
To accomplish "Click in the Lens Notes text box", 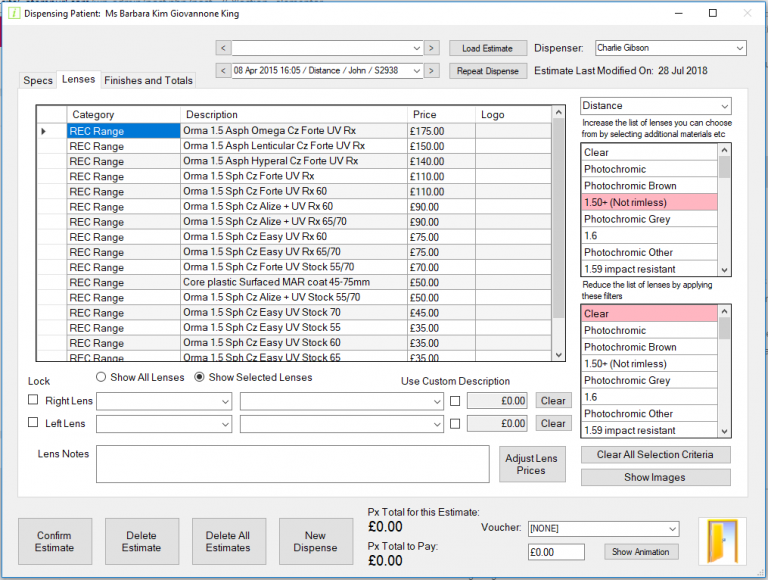I will [292, 464].
